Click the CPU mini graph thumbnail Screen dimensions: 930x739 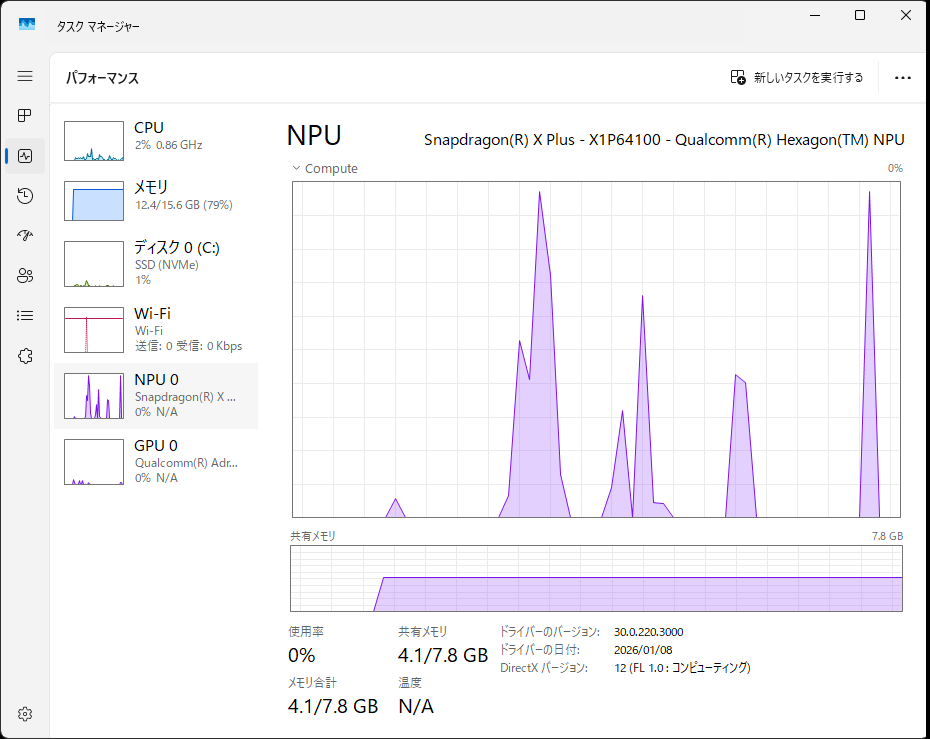tap(94, 141)
